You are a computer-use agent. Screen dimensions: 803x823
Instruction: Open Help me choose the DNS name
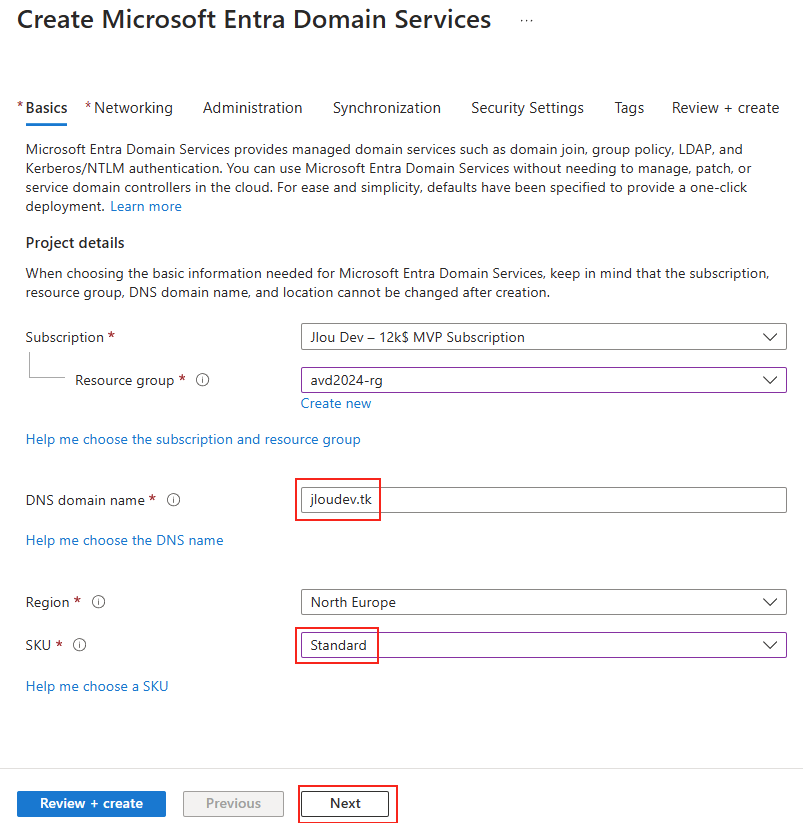point(124,541)
